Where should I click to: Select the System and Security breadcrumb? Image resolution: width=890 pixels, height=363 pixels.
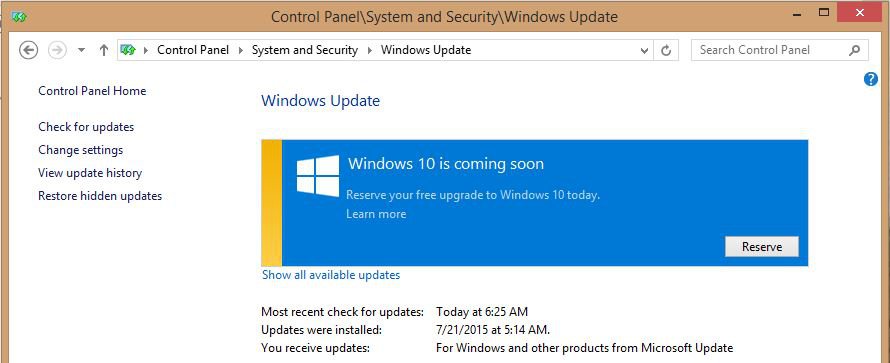(x=305, y=50)
